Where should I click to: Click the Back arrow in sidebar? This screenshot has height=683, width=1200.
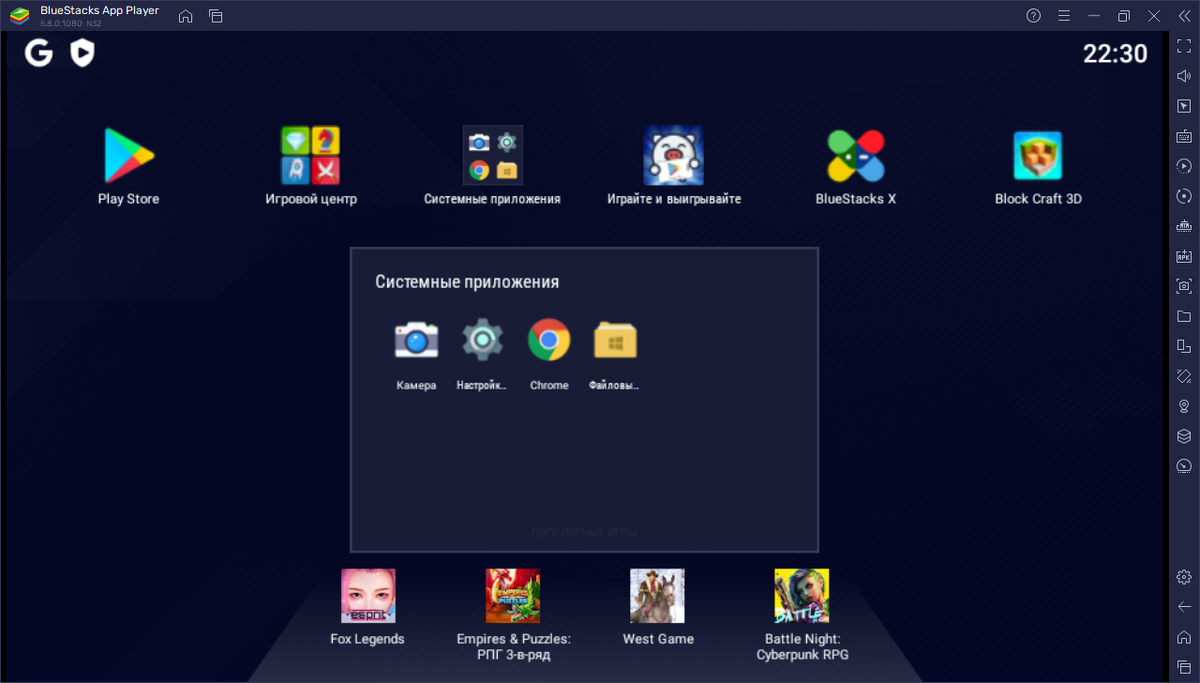[1184, 607]
